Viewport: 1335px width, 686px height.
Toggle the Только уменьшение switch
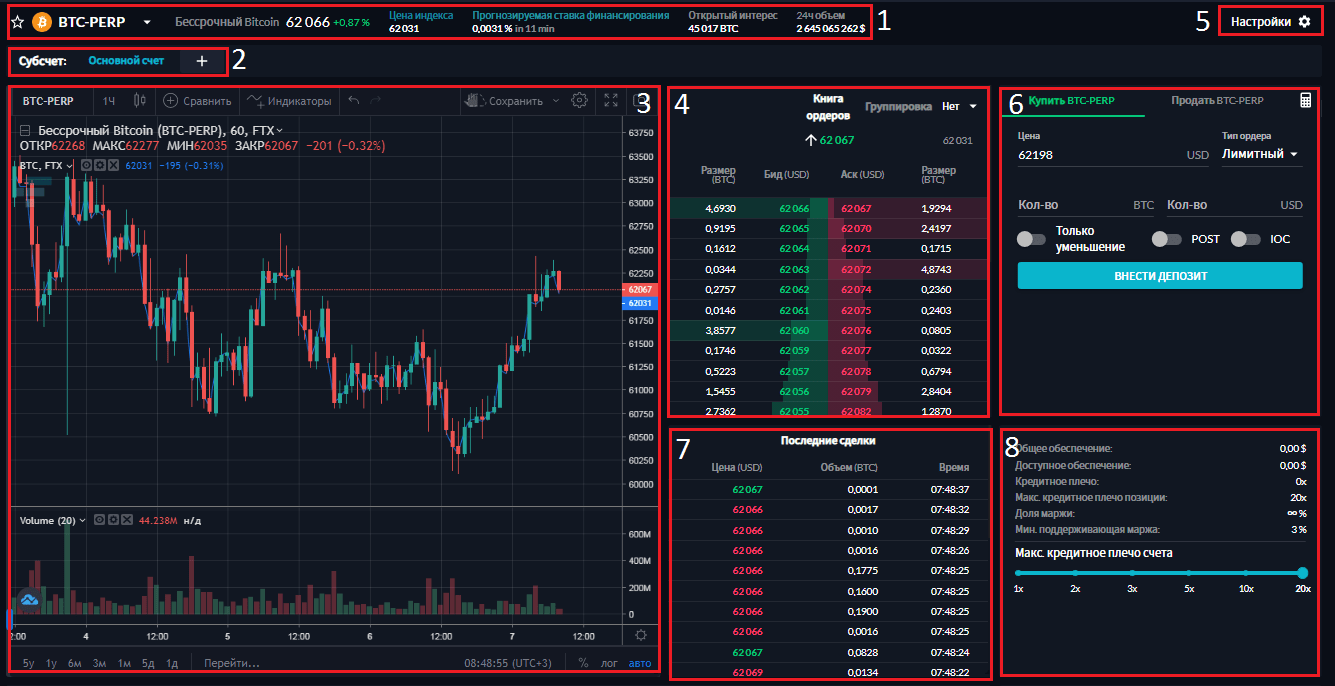pos(1031,239)
